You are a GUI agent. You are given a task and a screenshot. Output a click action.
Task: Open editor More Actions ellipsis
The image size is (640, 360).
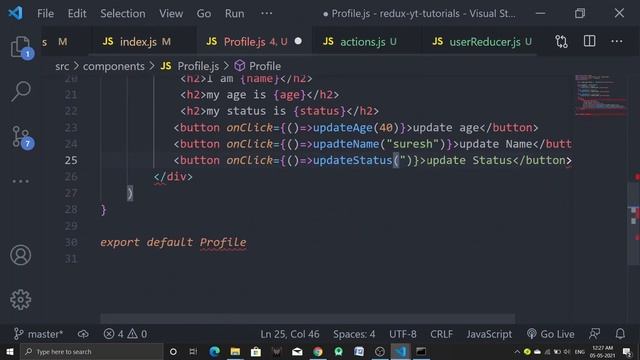point(617,41)
